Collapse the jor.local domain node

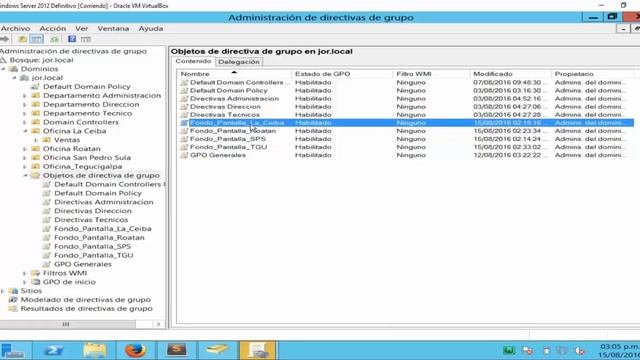(14, 78)
